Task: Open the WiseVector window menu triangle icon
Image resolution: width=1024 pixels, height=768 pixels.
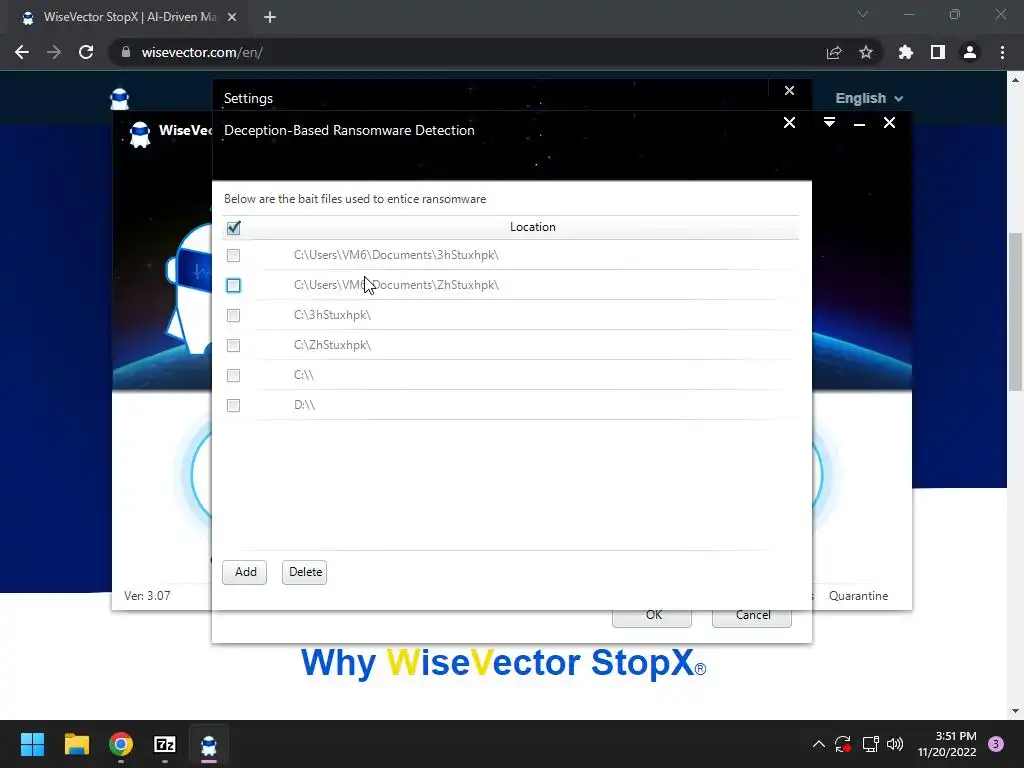Action: (829, 123)
